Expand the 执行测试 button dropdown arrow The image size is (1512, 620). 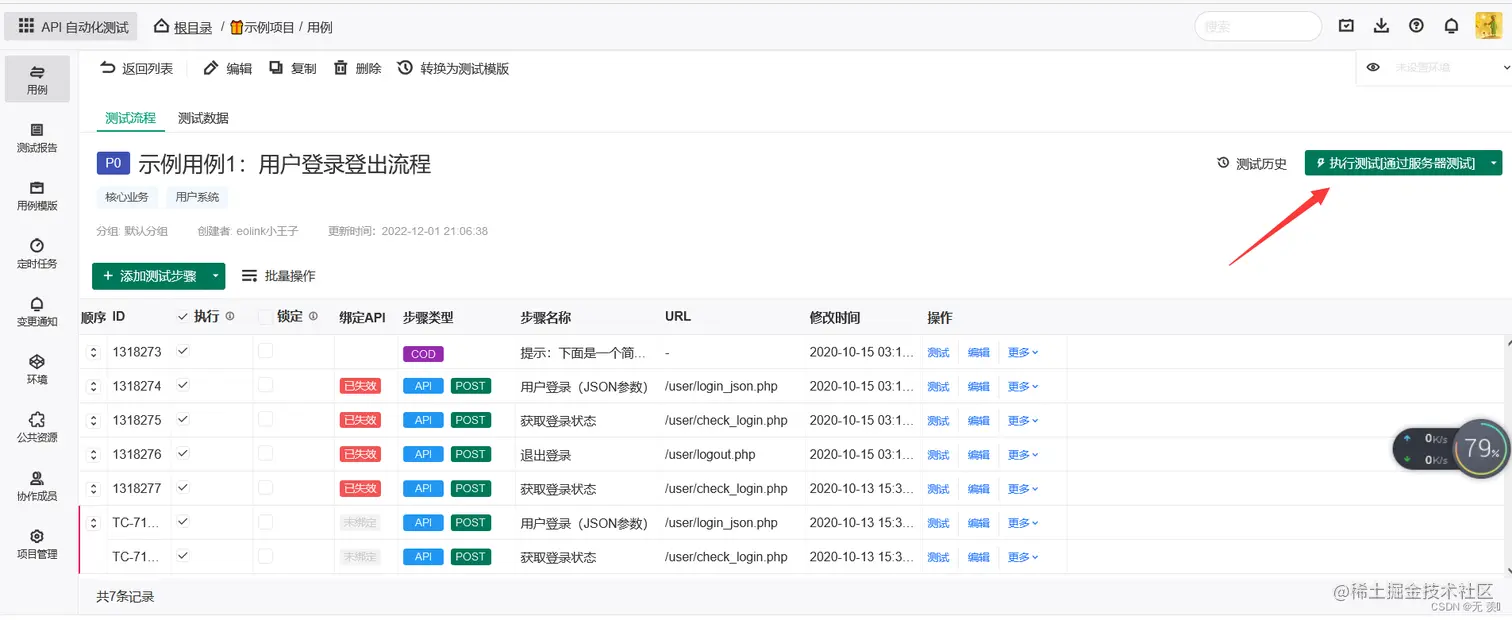pos(1494,163)
